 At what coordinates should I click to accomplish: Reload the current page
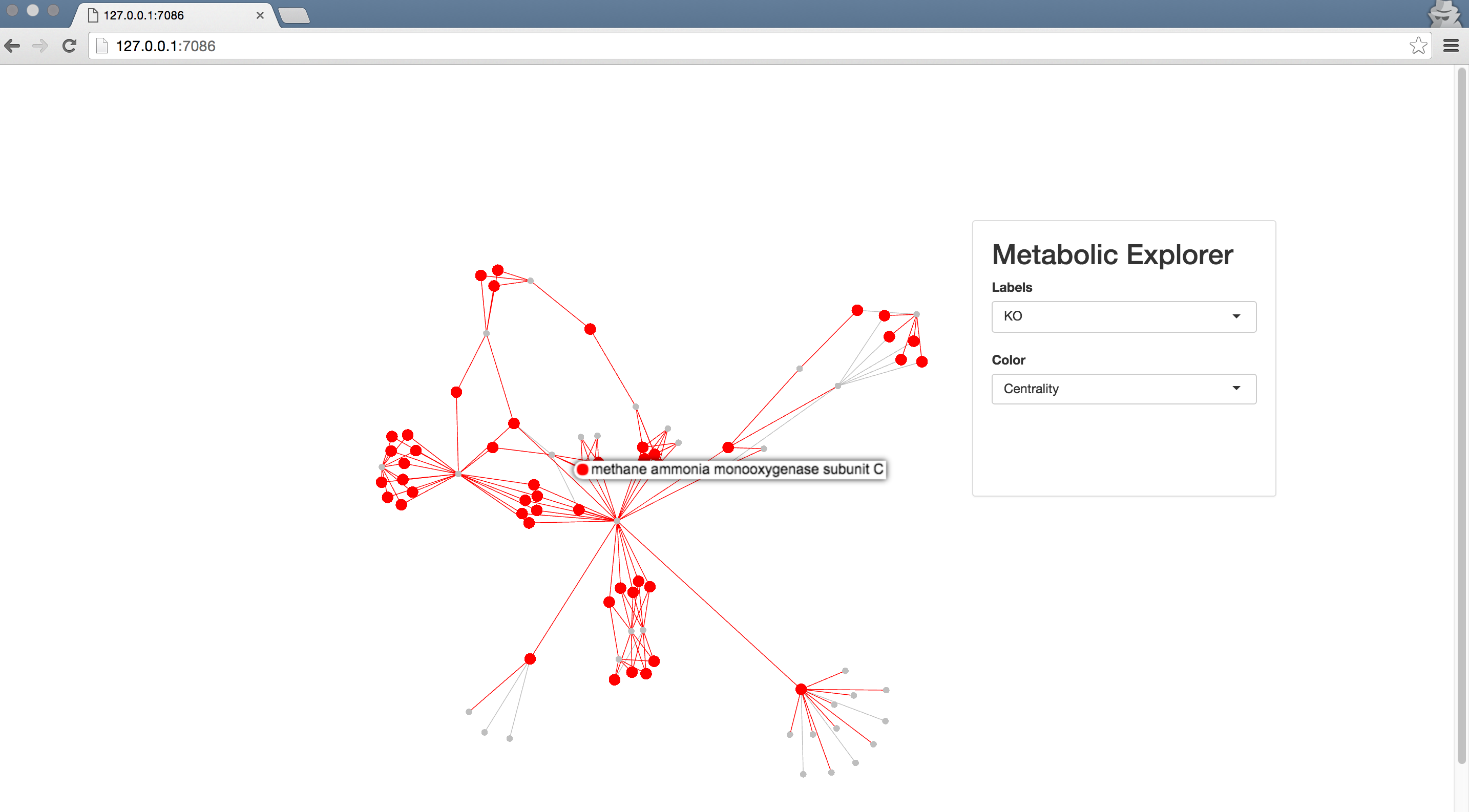pos(69,46)
